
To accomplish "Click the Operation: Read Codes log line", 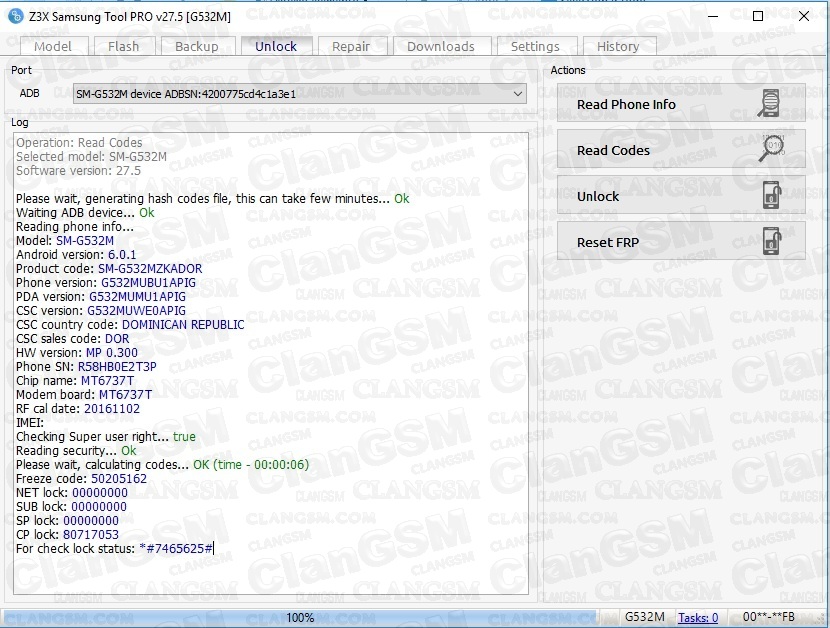I will 79,143.
